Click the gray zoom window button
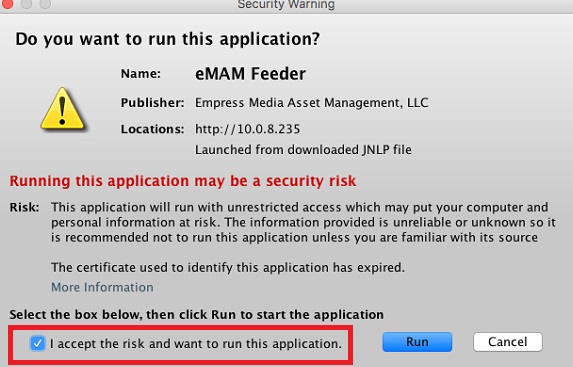This screenshot has width=573, height=367. [45, 4]
